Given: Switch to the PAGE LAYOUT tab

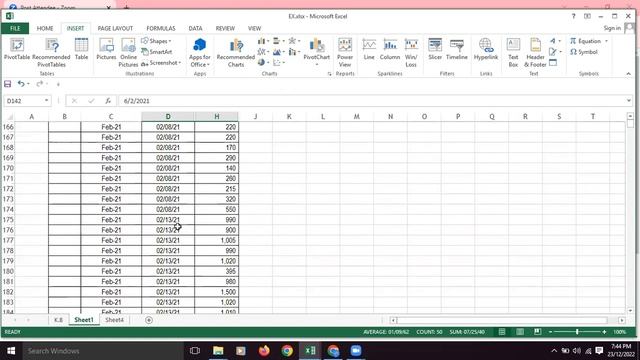Looking at the screenshot, I should click(115, 28).
